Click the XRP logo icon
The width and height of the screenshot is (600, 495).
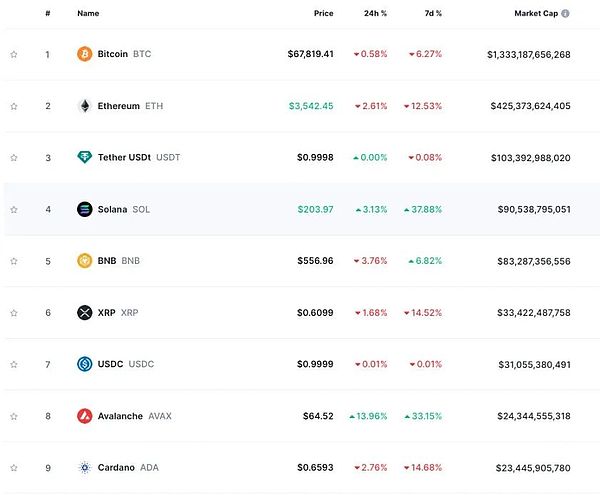click(85, 313)
